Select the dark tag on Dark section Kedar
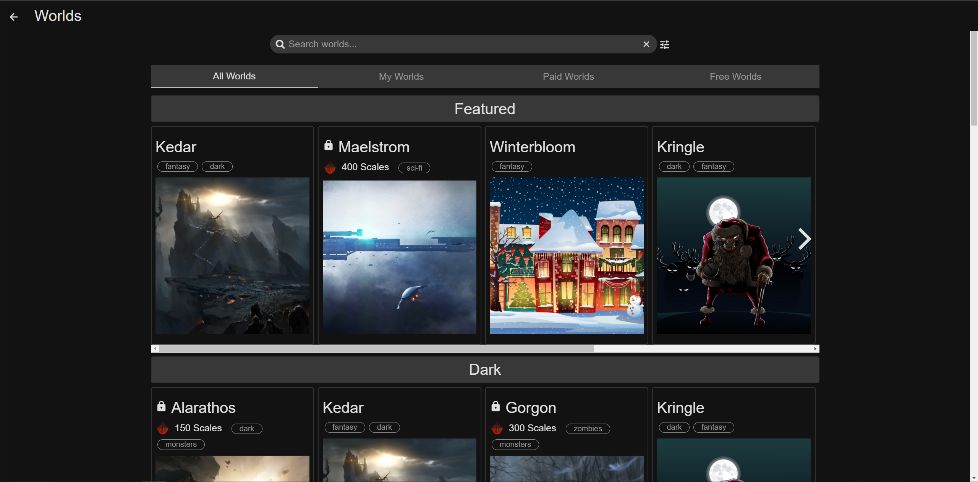The width and height of the screenshot is (978, 482). (384, 427)
